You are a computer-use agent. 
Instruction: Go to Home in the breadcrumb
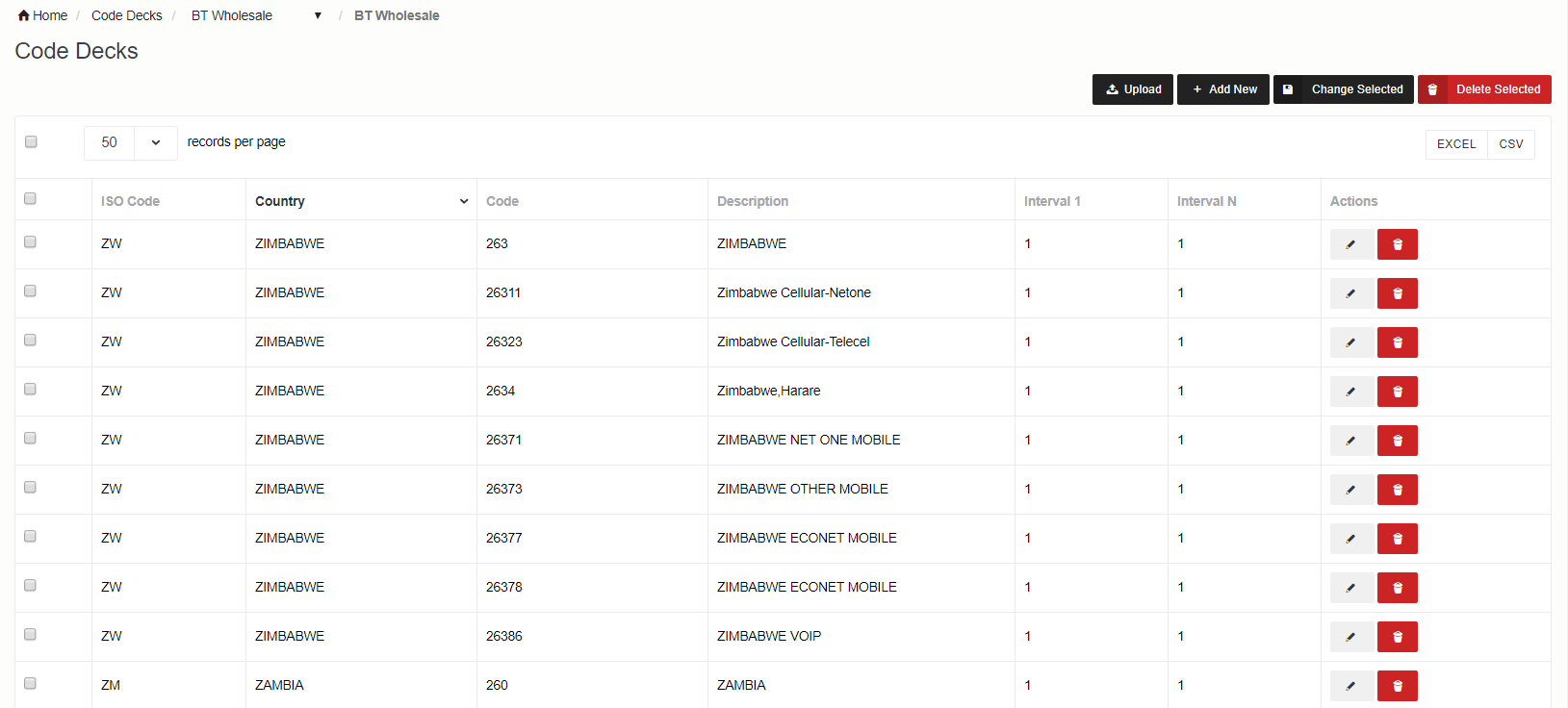42,15
